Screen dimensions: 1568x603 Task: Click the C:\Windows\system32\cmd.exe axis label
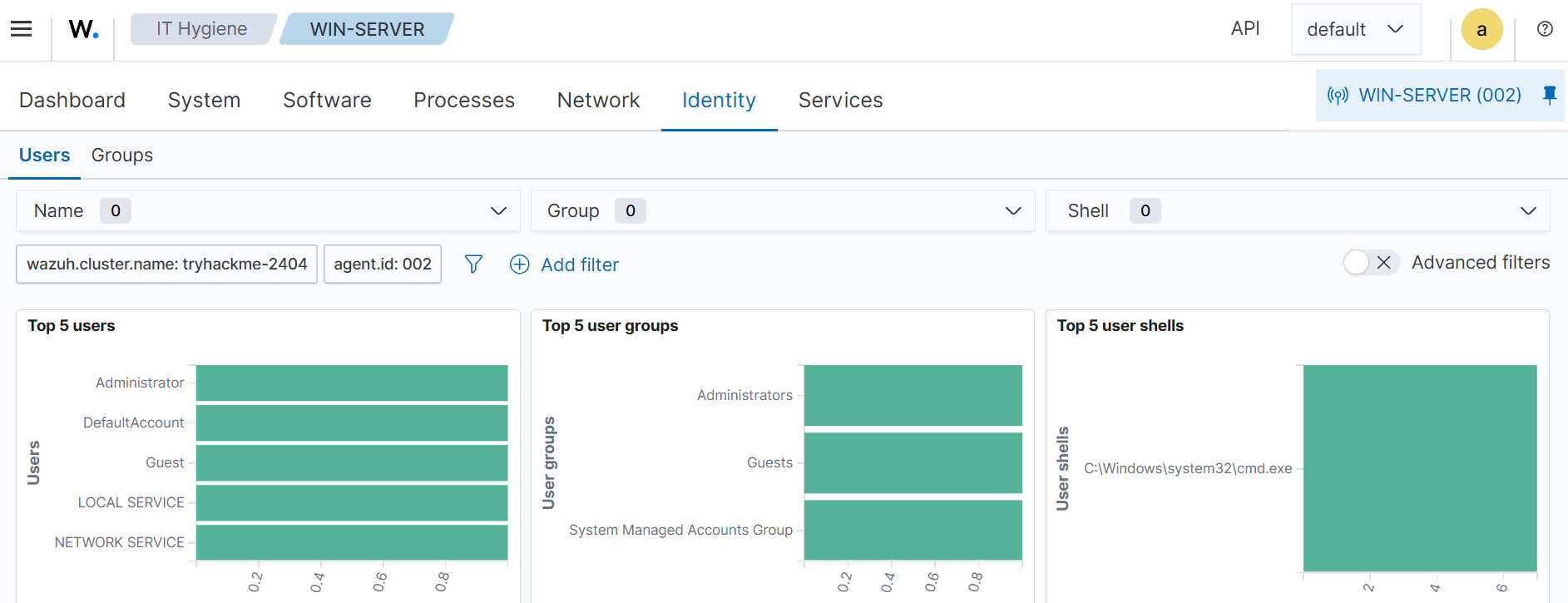pyautogui.click(x=1188, y=468)
